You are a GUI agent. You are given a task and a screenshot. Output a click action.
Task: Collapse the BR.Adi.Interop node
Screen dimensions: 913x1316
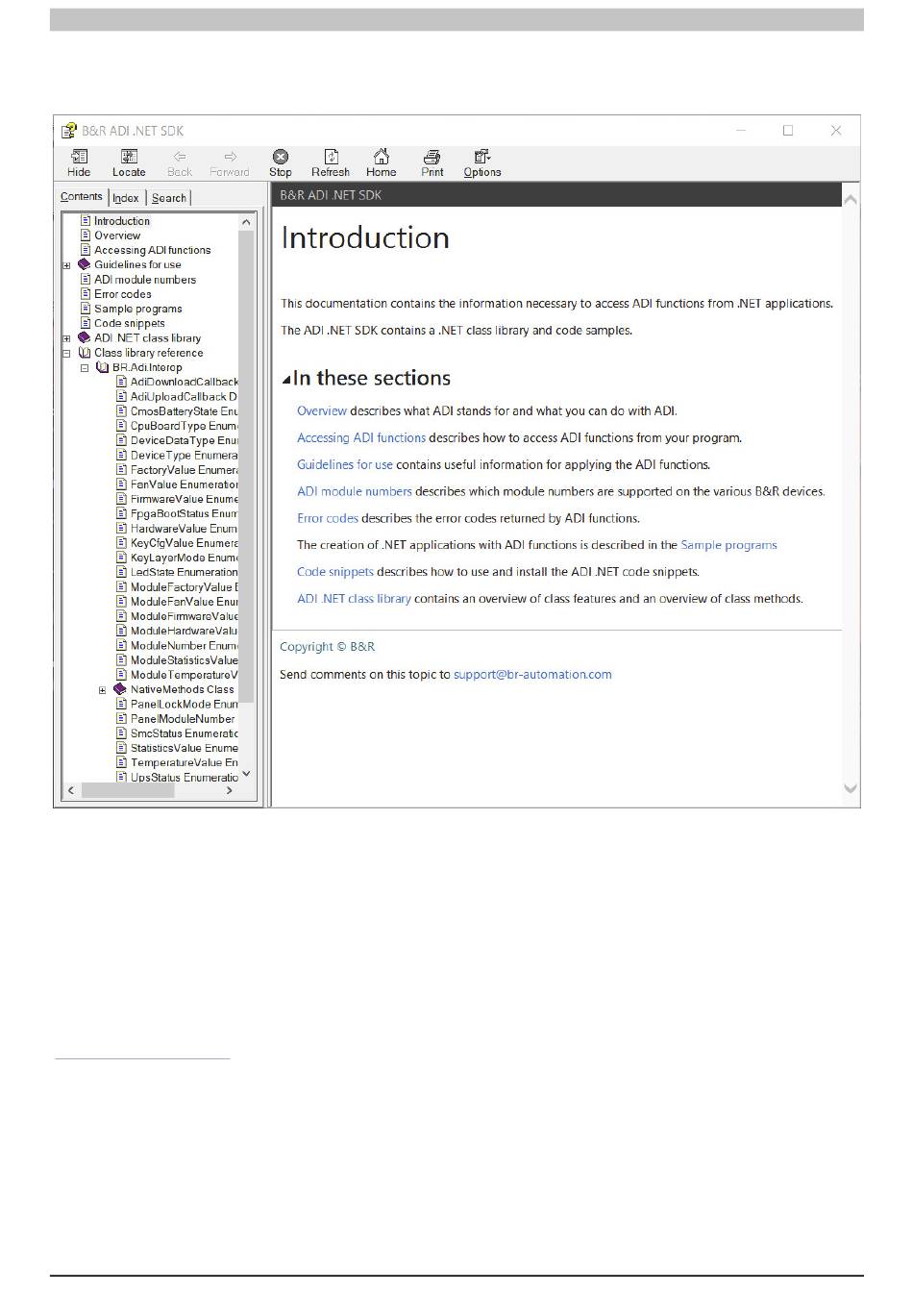tap(85, 367)
